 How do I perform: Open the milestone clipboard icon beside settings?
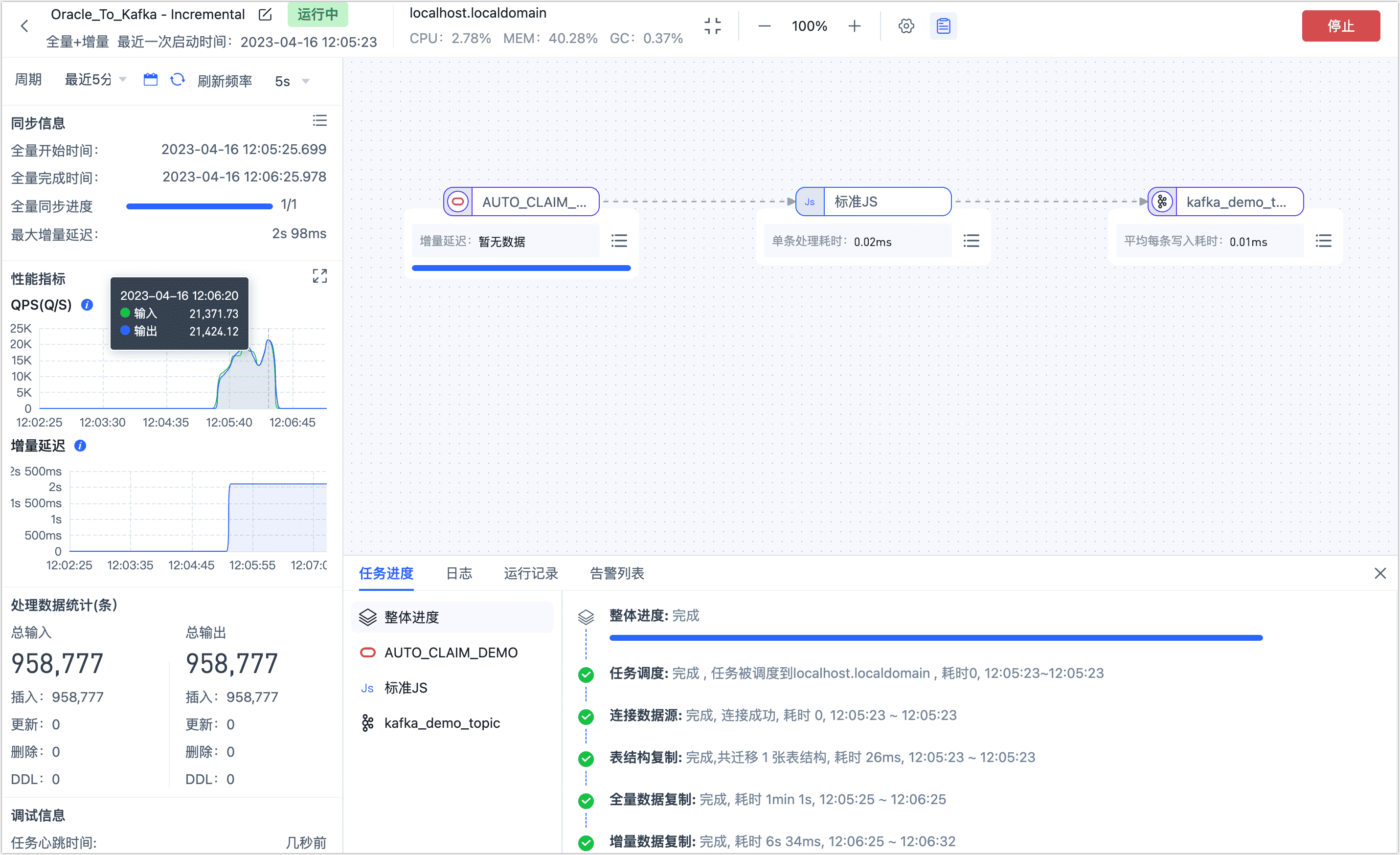click(943, 25)
